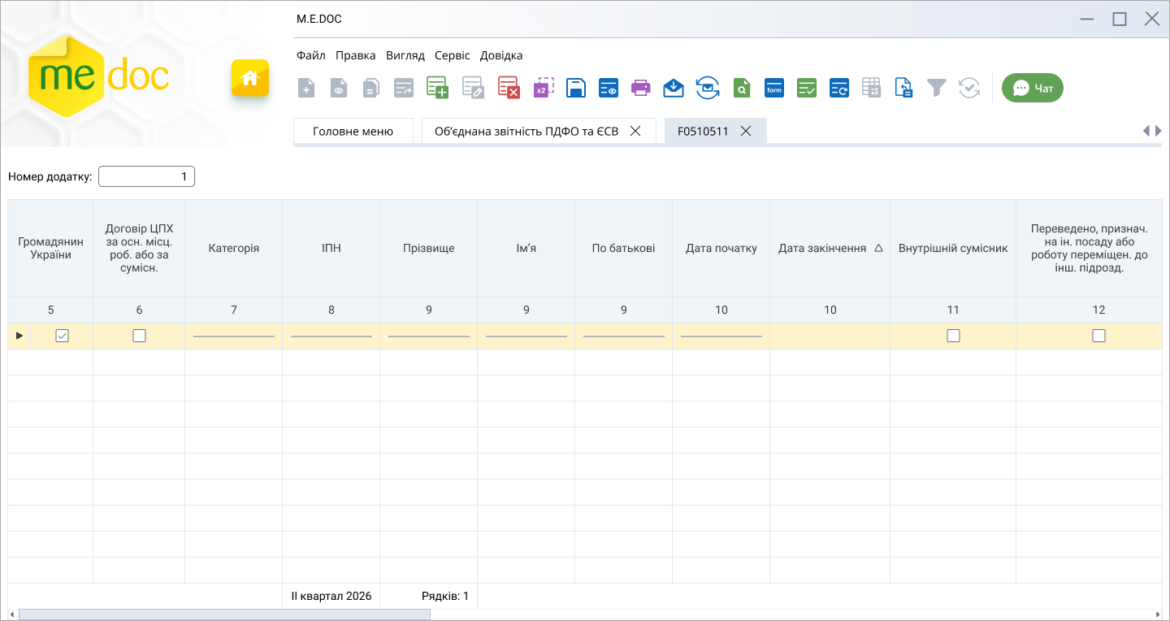1170x621 pixels.
Task: Click the envelope download icon
Action: [673, 88]
